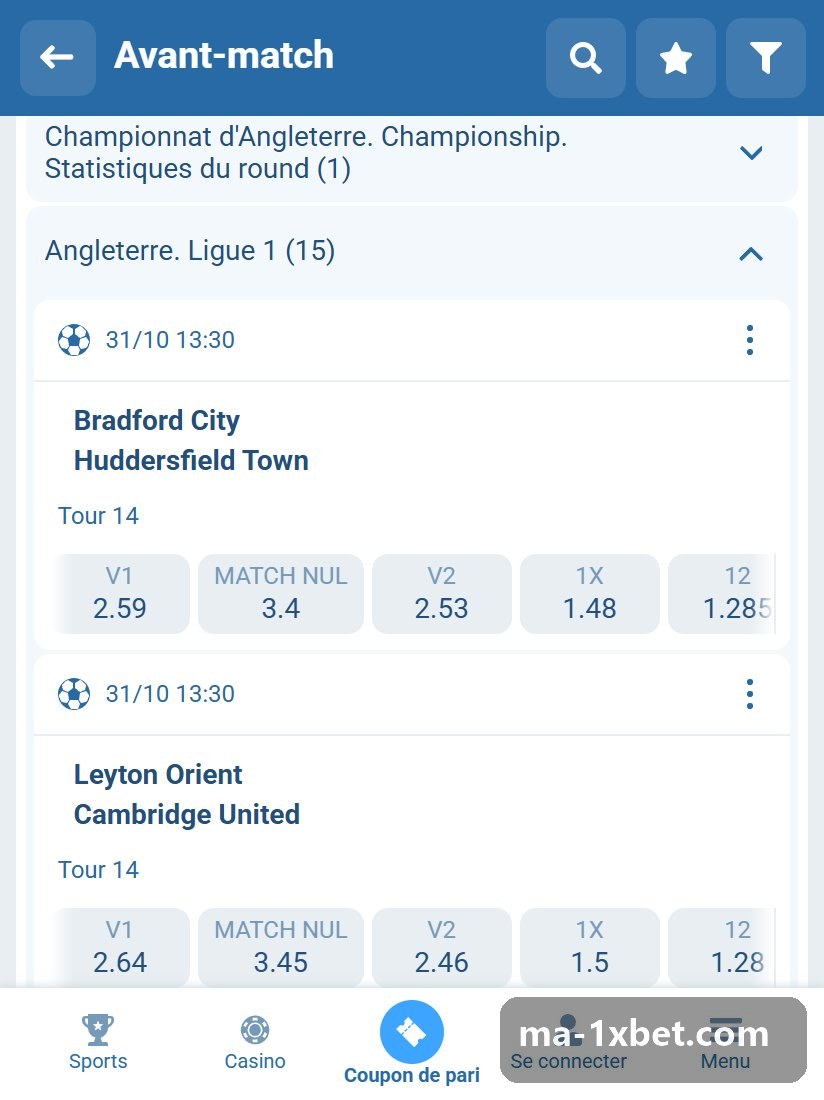Expand Championnat d'Angleterre Championship statistics section
This screenshot has width=824, height=1100.
tap(412, 153)
